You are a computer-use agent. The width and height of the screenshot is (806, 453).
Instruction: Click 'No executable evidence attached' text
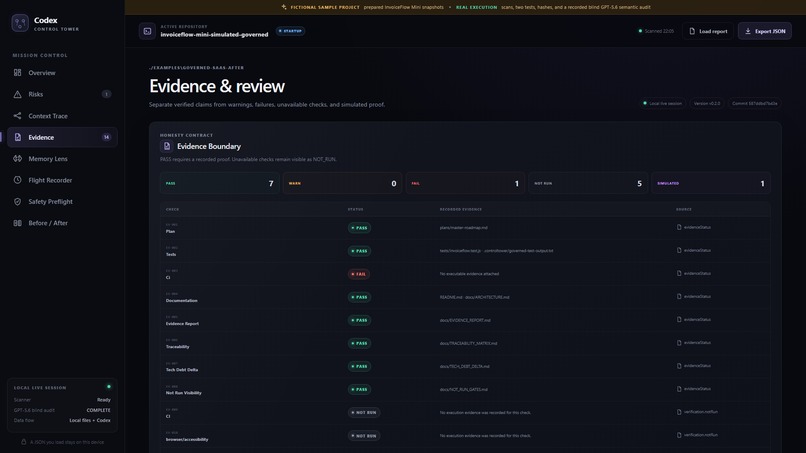click(469, 274)
